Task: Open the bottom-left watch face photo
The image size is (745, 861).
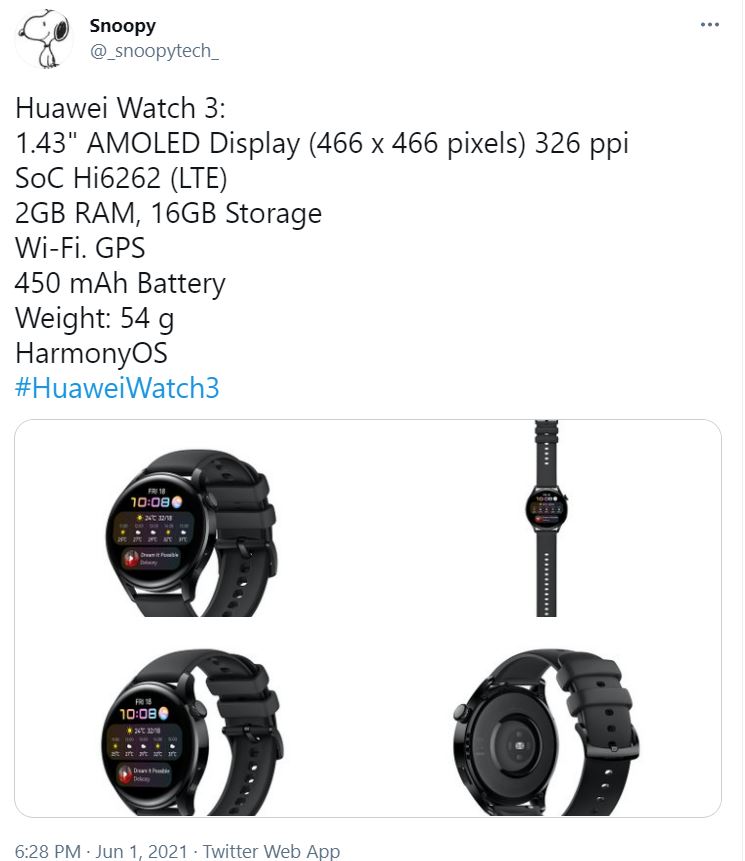Action: coord(191,718)
